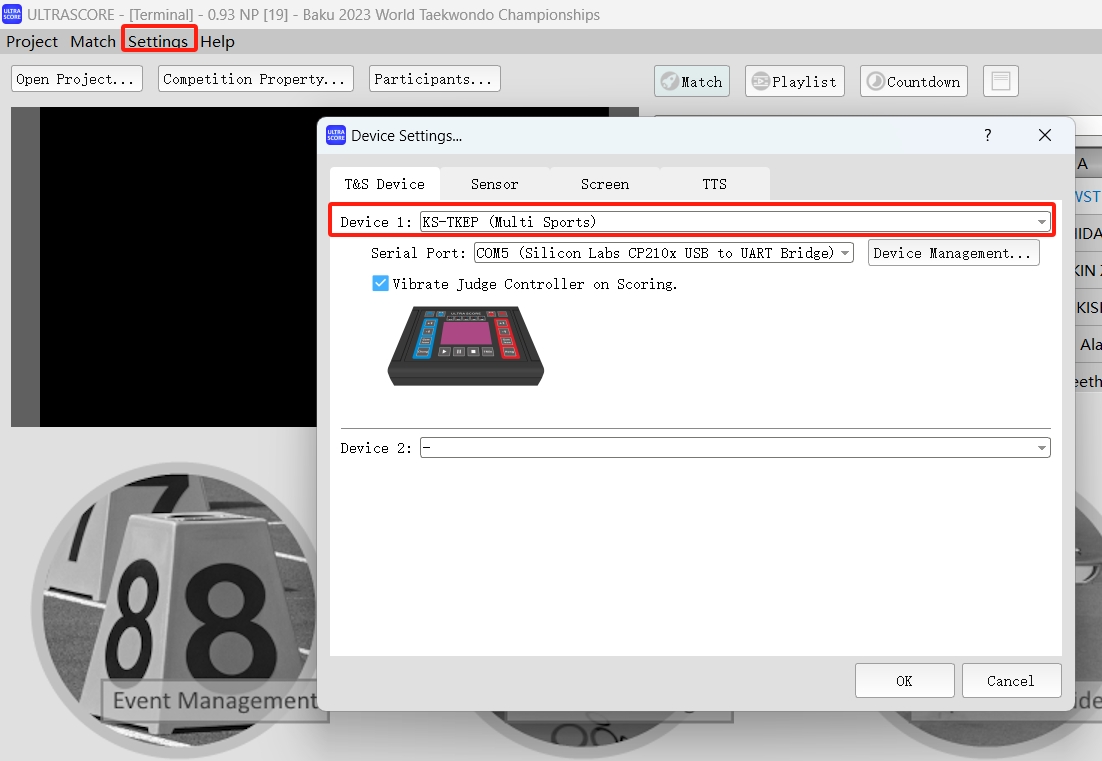The height and width of the screenshot is (761, 1102).
Task: Open the Playlist view
Action: 794,82
